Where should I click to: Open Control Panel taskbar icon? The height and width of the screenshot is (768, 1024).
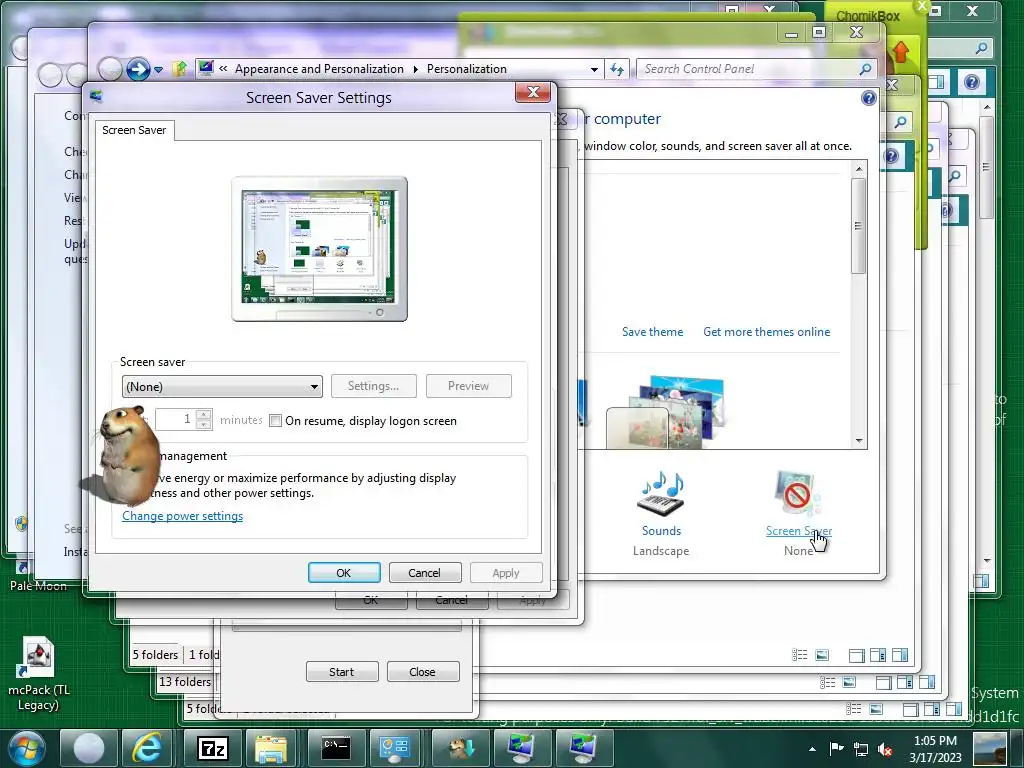click(395, 748)
